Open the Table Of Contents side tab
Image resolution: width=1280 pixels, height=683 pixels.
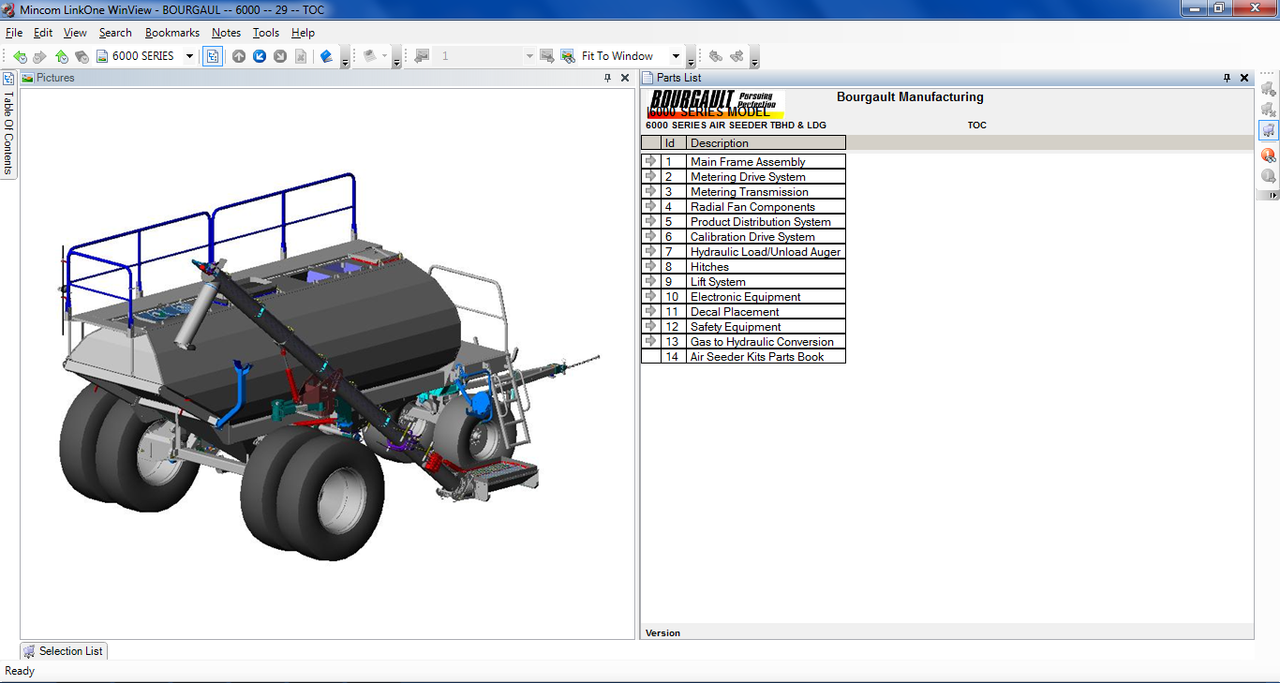click(8, 124)
